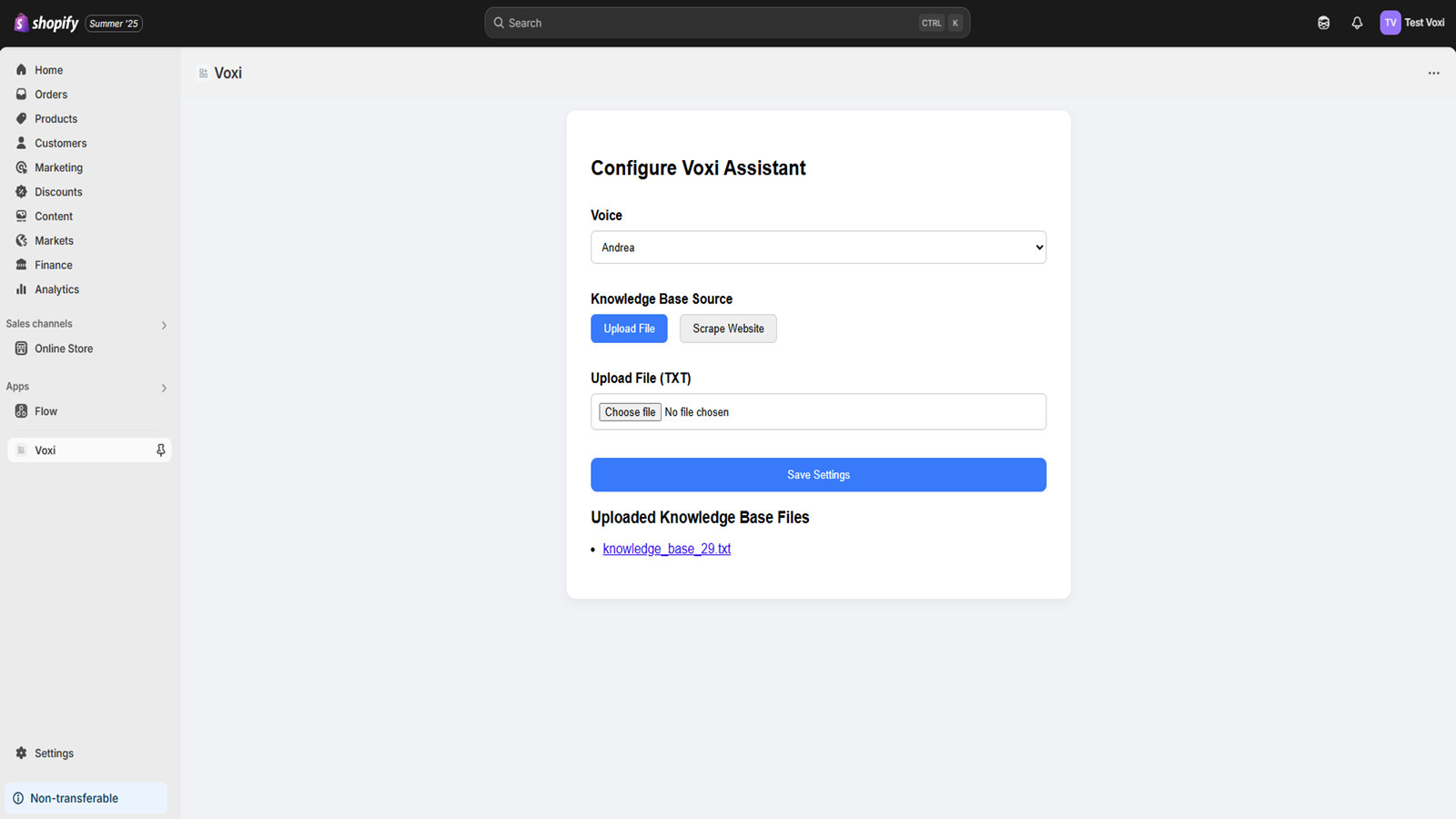This screenshot has width=1456, height=819.
Task: Click the Flow app icon
Action: click(x=21, y=411)
